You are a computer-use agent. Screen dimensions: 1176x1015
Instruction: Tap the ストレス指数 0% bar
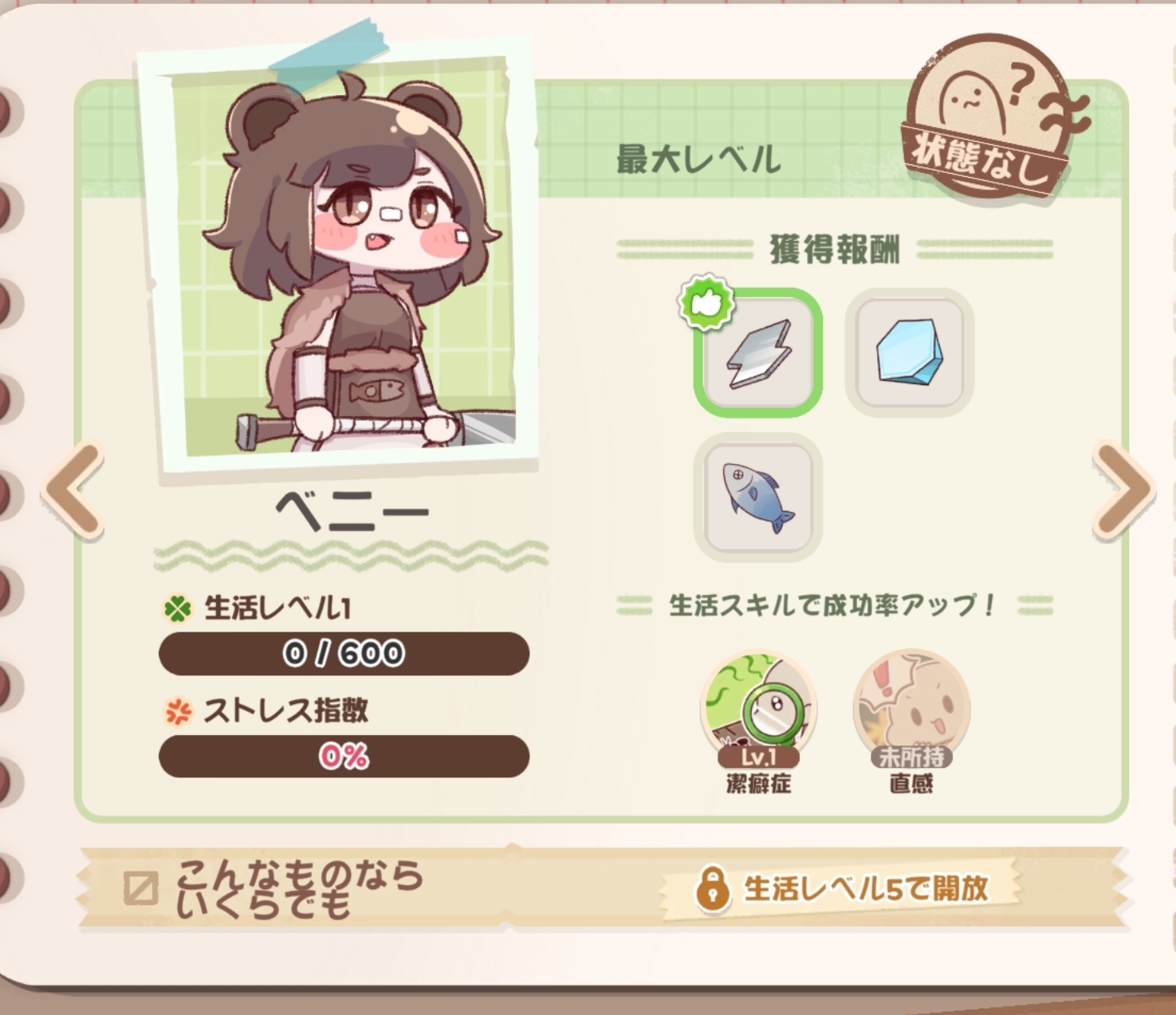[x=344, y=756]
